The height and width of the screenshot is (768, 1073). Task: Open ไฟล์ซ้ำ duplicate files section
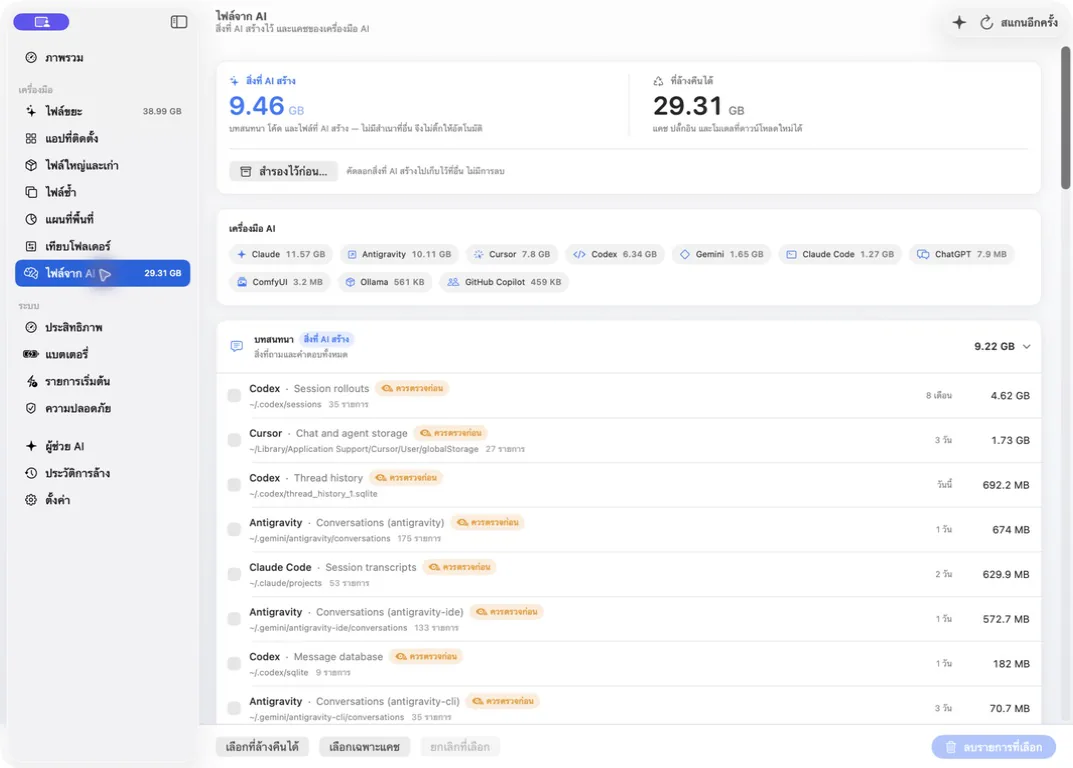[x=102, y=192]
